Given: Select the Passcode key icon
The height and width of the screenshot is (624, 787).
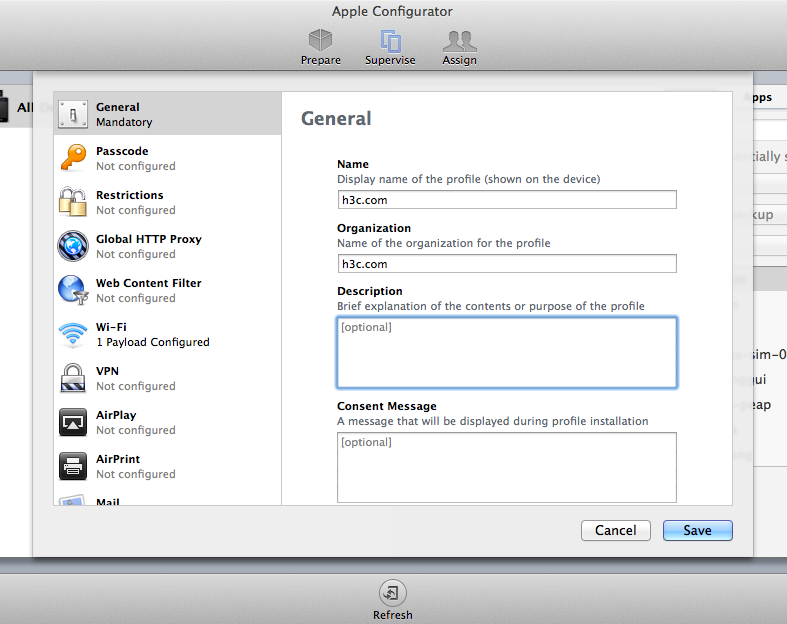Looking at the screenshot, I should coord(73,158).
